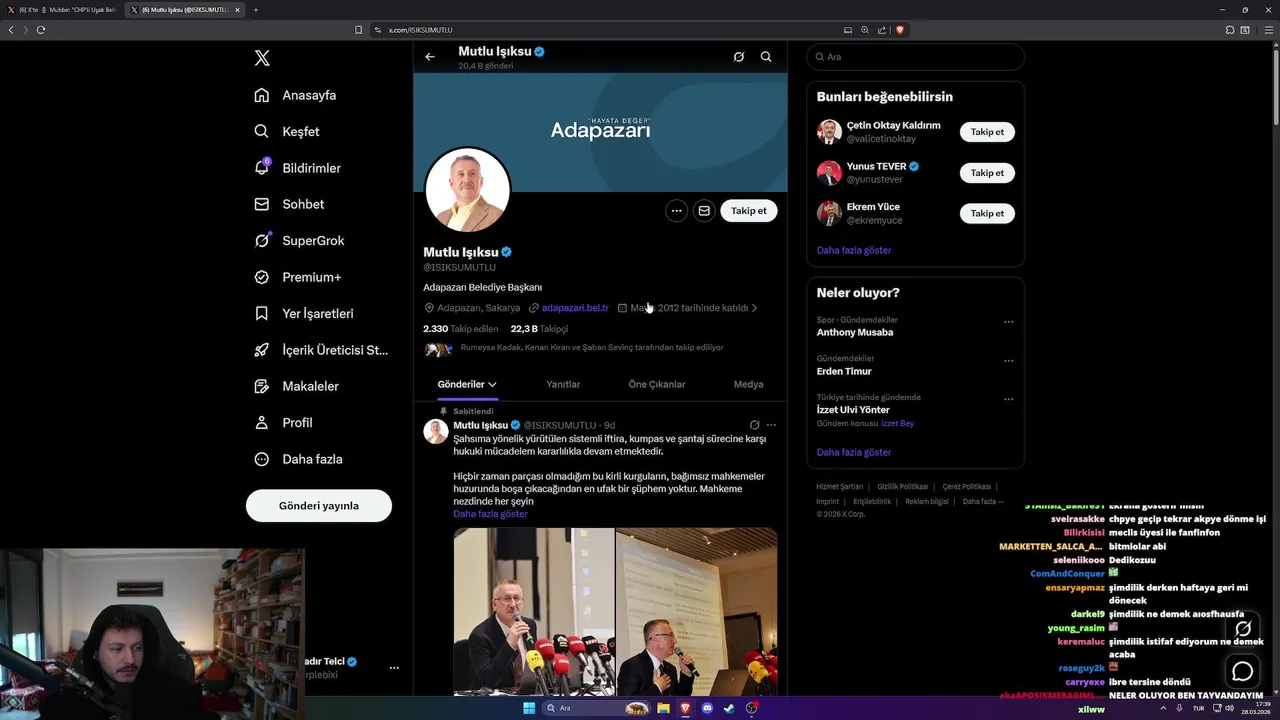The image size is (1280, 720).
Task: Open a new browser tab
Action: 256,10
